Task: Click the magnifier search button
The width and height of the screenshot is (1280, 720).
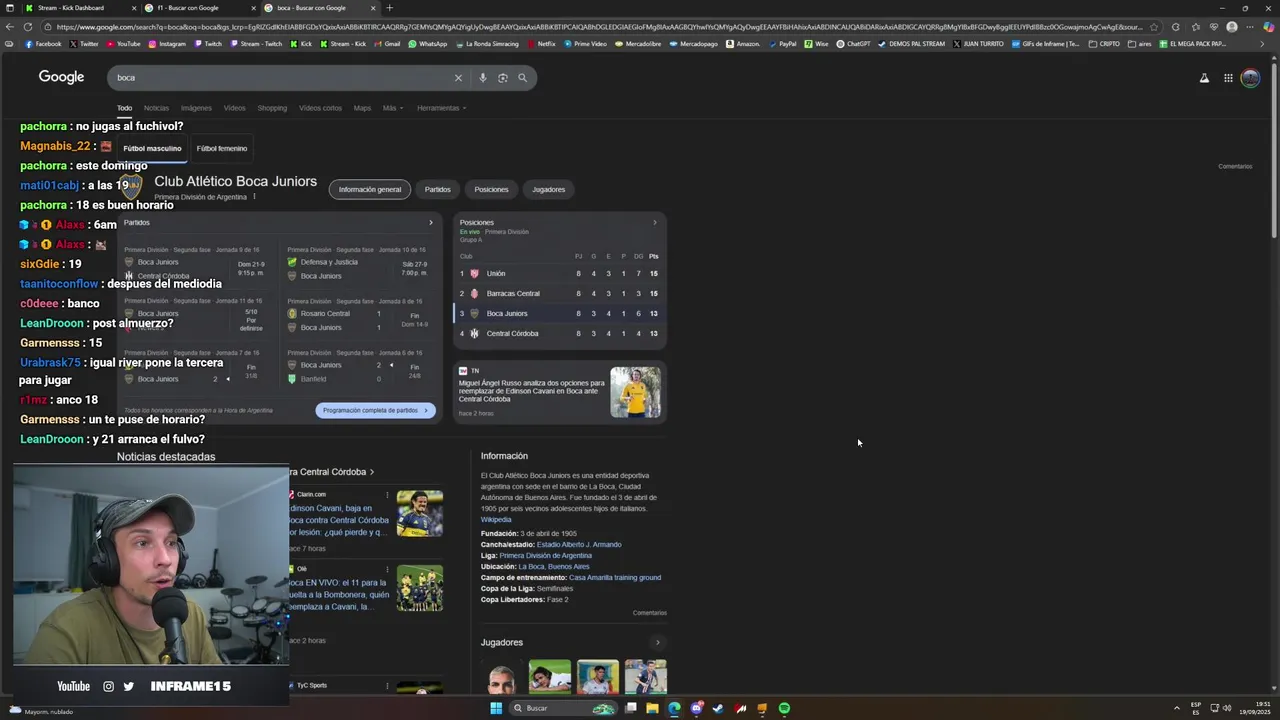Action: (x=522, y=78)
